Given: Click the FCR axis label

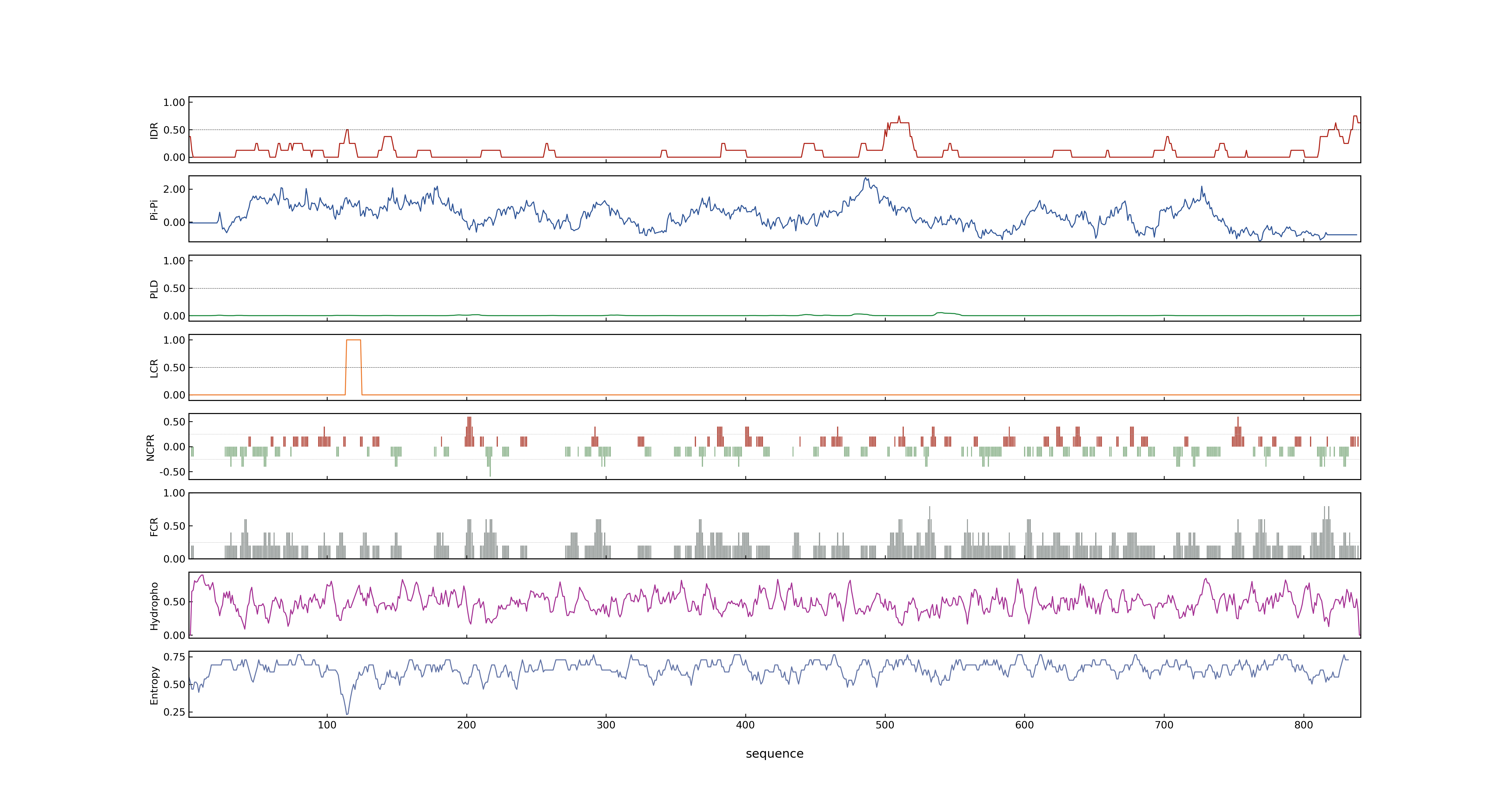Looking at the screenshot, I should point(154,526).
